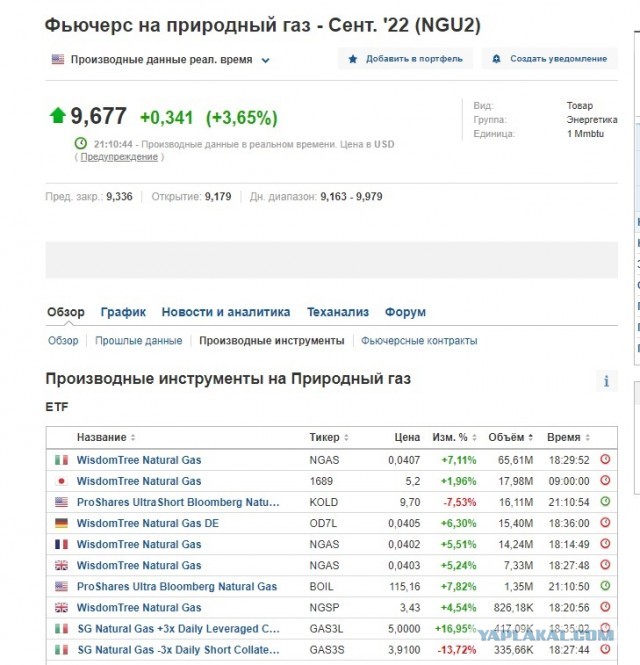The width and height of the screenshot is (640, 665).
Task: Click the Дн. диапазон value 9,163 - 9,979
Action: [351, 197]
